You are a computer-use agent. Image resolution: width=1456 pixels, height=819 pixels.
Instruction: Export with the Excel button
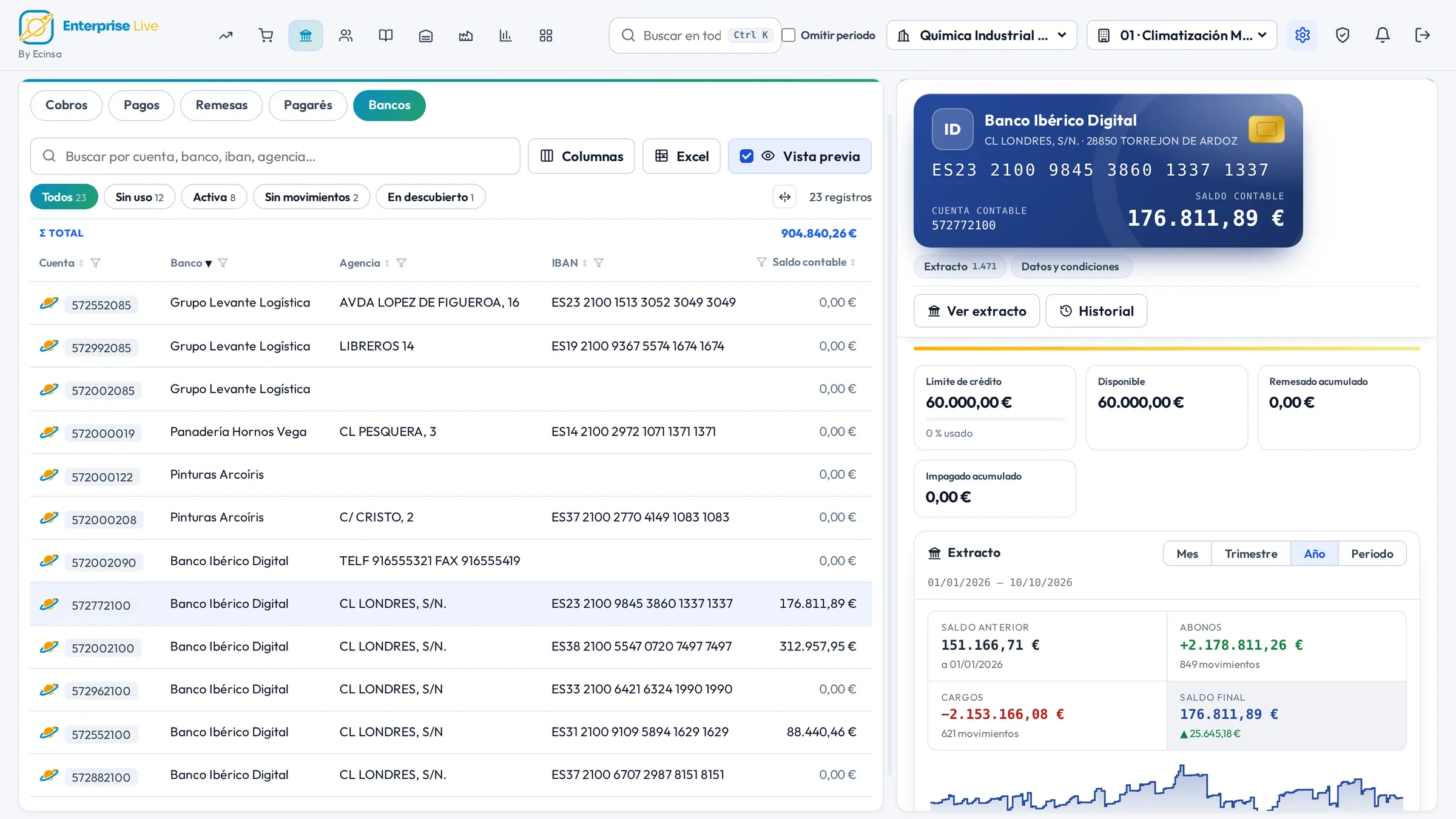pyautogui.click(x=681, y=157)
